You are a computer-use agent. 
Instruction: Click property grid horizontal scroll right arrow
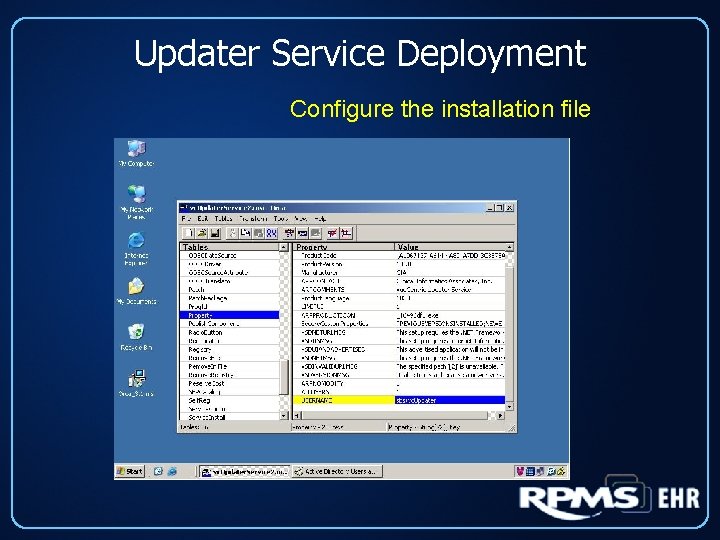(501, 416)
